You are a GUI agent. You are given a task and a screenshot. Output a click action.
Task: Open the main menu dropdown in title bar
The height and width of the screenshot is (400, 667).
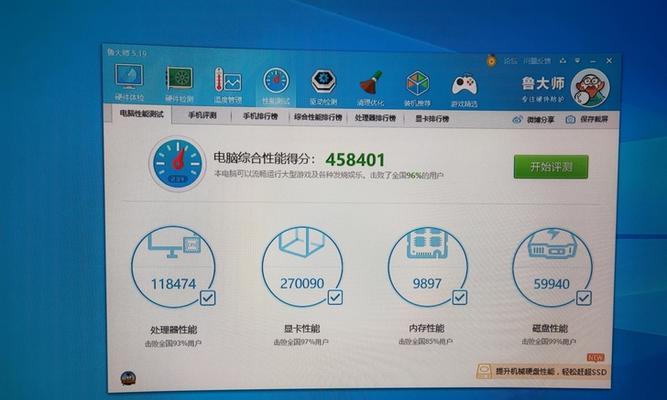coord(578,61)
